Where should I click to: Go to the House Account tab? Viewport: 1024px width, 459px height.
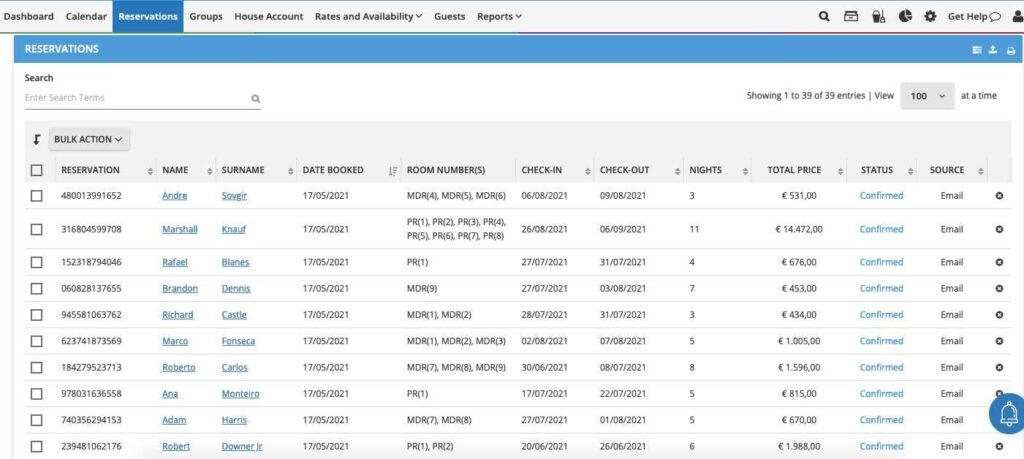coord(268,16)
